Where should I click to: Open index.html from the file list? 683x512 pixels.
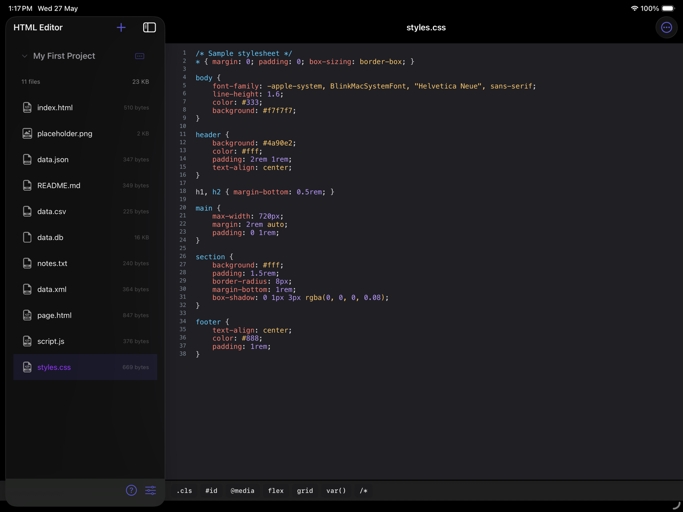[x=55, y=108]
